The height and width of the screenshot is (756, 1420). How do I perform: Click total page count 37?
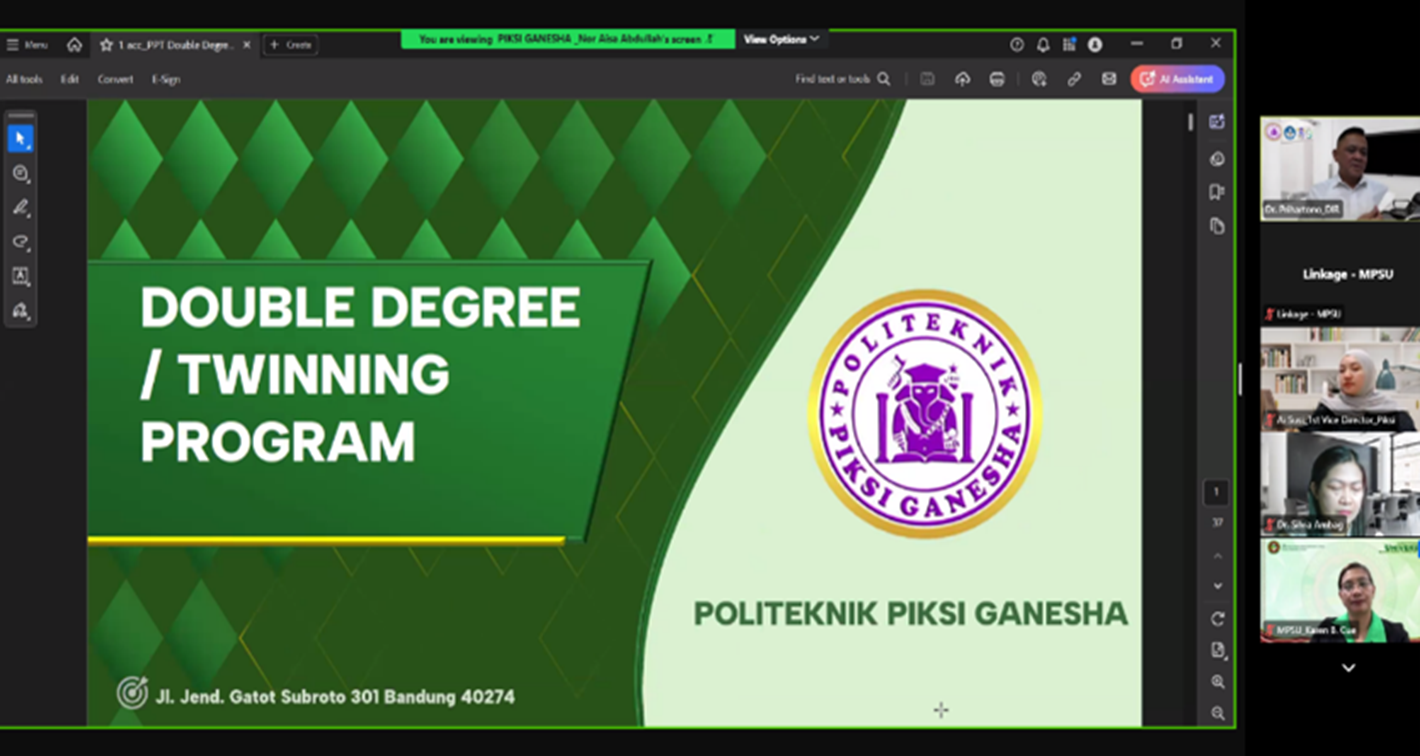point(1217,523)
